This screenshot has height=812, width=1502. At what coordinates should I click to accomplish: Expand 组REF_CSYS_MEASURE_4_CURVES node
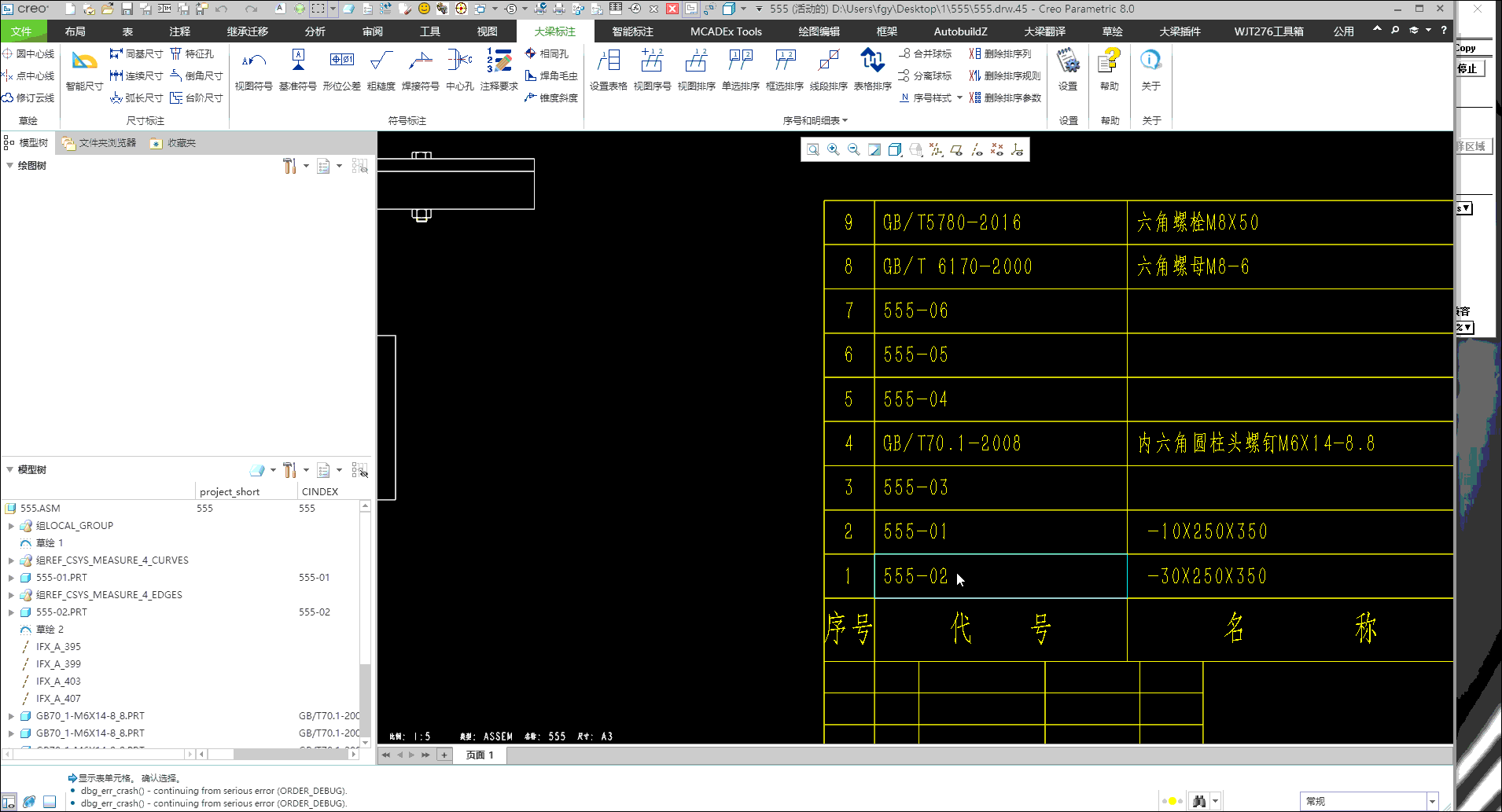click(11, 560)
